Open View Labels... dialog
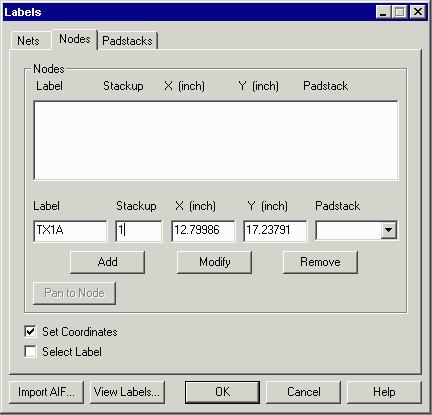The image size is (432, 415). point(127,392)
